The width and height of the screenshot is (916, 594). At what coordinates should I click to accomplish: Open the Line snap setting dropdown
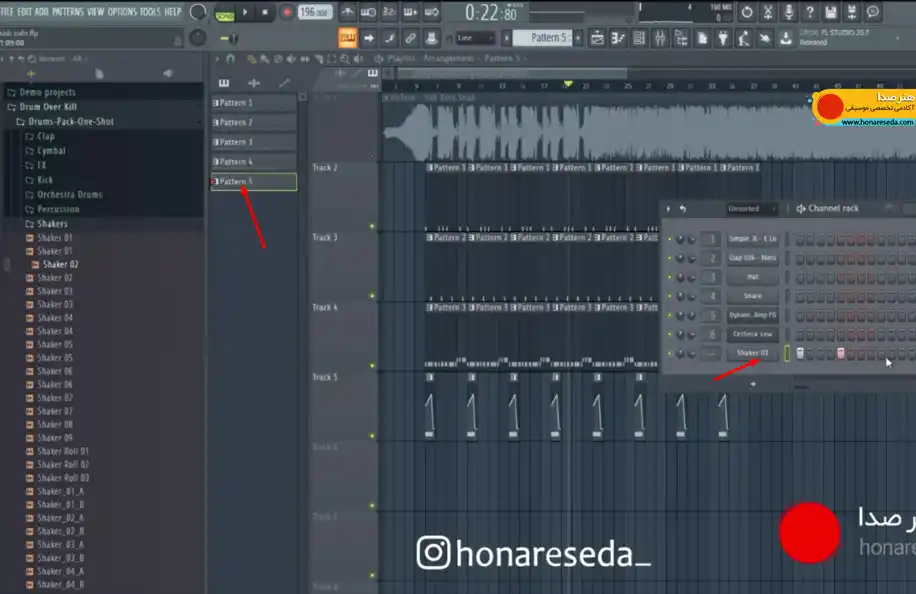click(475, 39)
